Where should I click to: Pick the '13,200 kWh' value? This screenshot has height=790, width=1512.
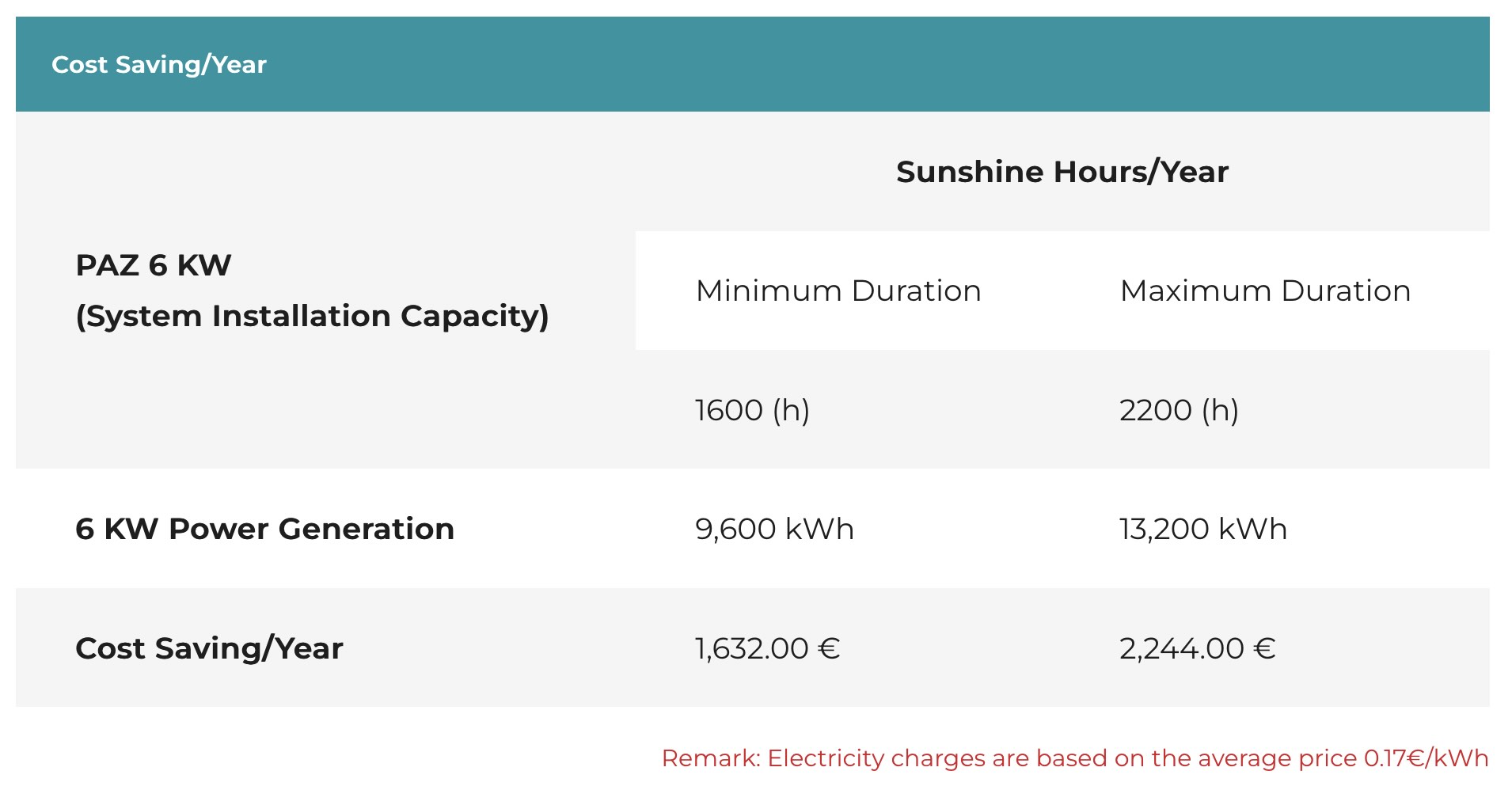1202,529
